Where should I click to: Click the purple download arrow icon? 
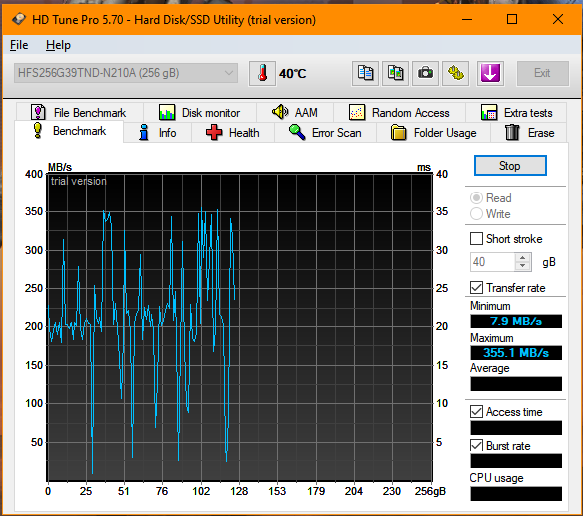(x=490, y=73)
